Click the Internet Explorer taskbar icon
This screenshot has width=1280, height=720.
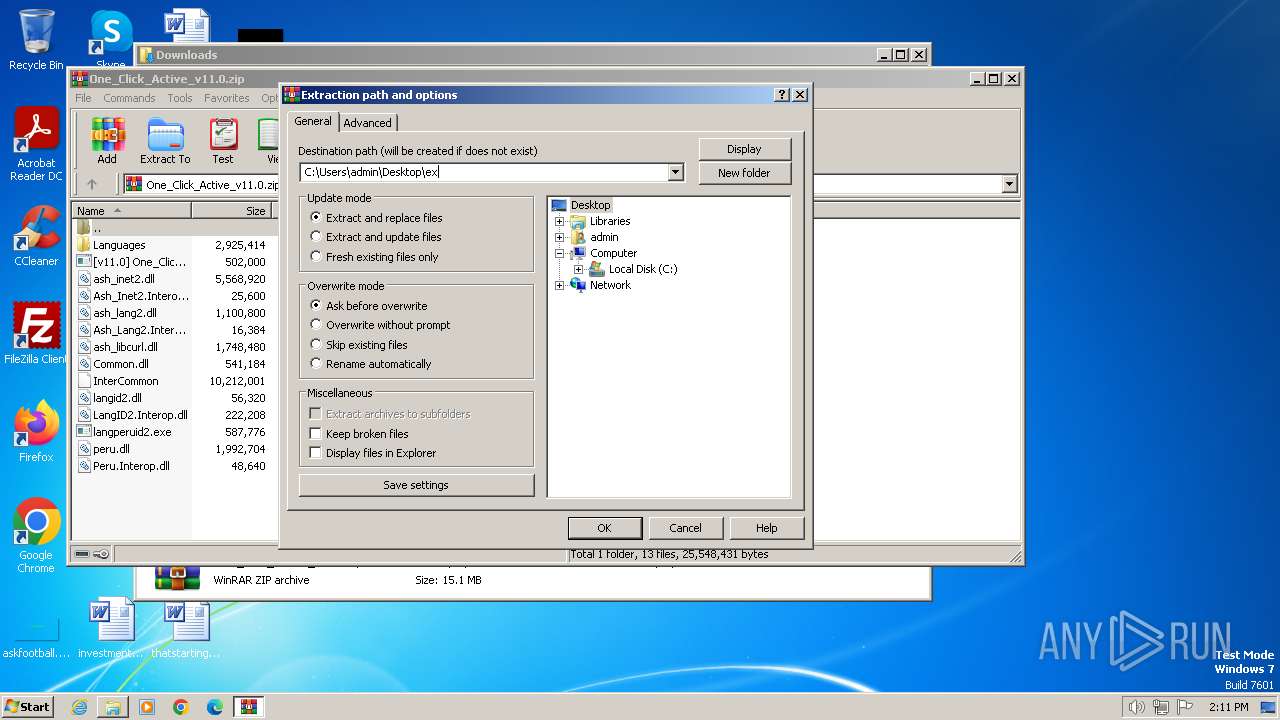coord(79,707)
